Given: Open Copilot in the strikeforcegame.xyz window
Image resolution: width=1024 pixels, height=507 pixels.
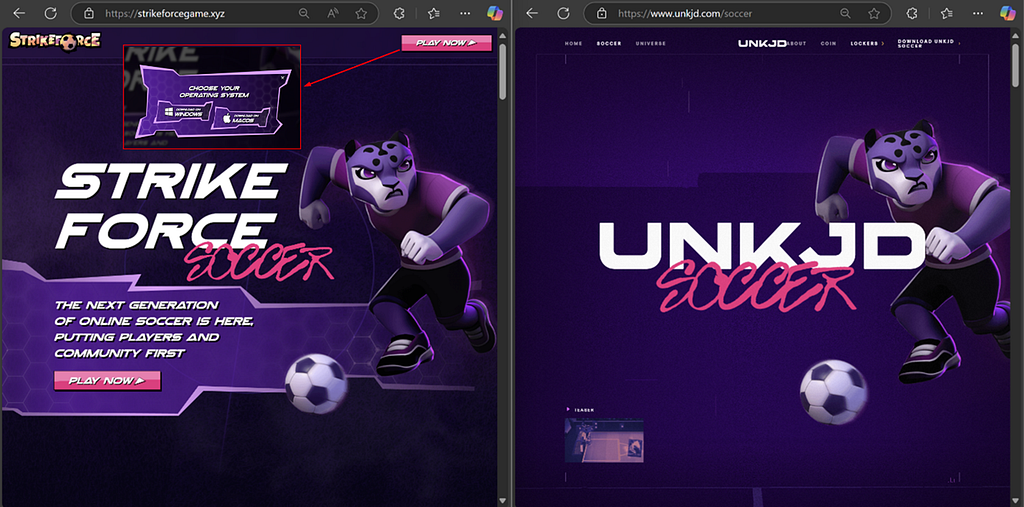Looking at the screenshot, I should pos(495,13).
